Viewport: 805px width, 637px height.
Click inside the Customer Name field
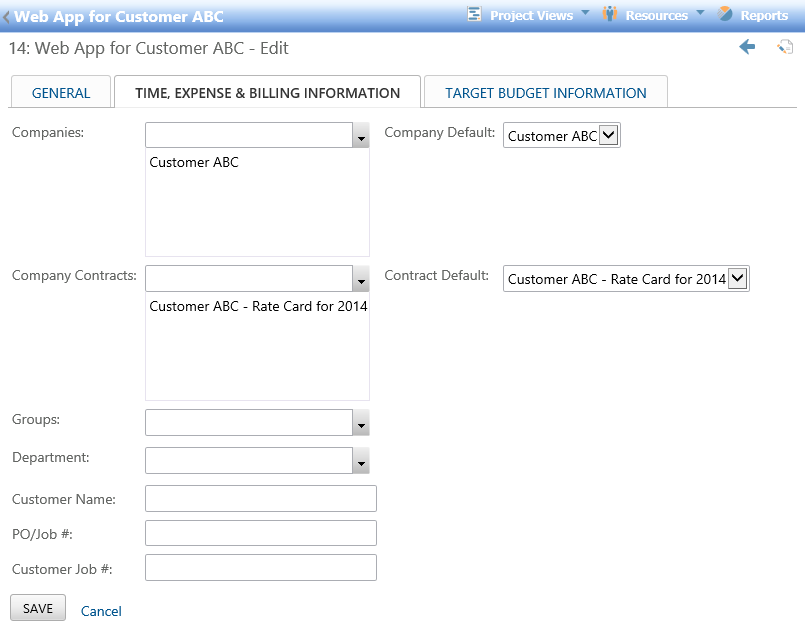[x=260, y=498]
